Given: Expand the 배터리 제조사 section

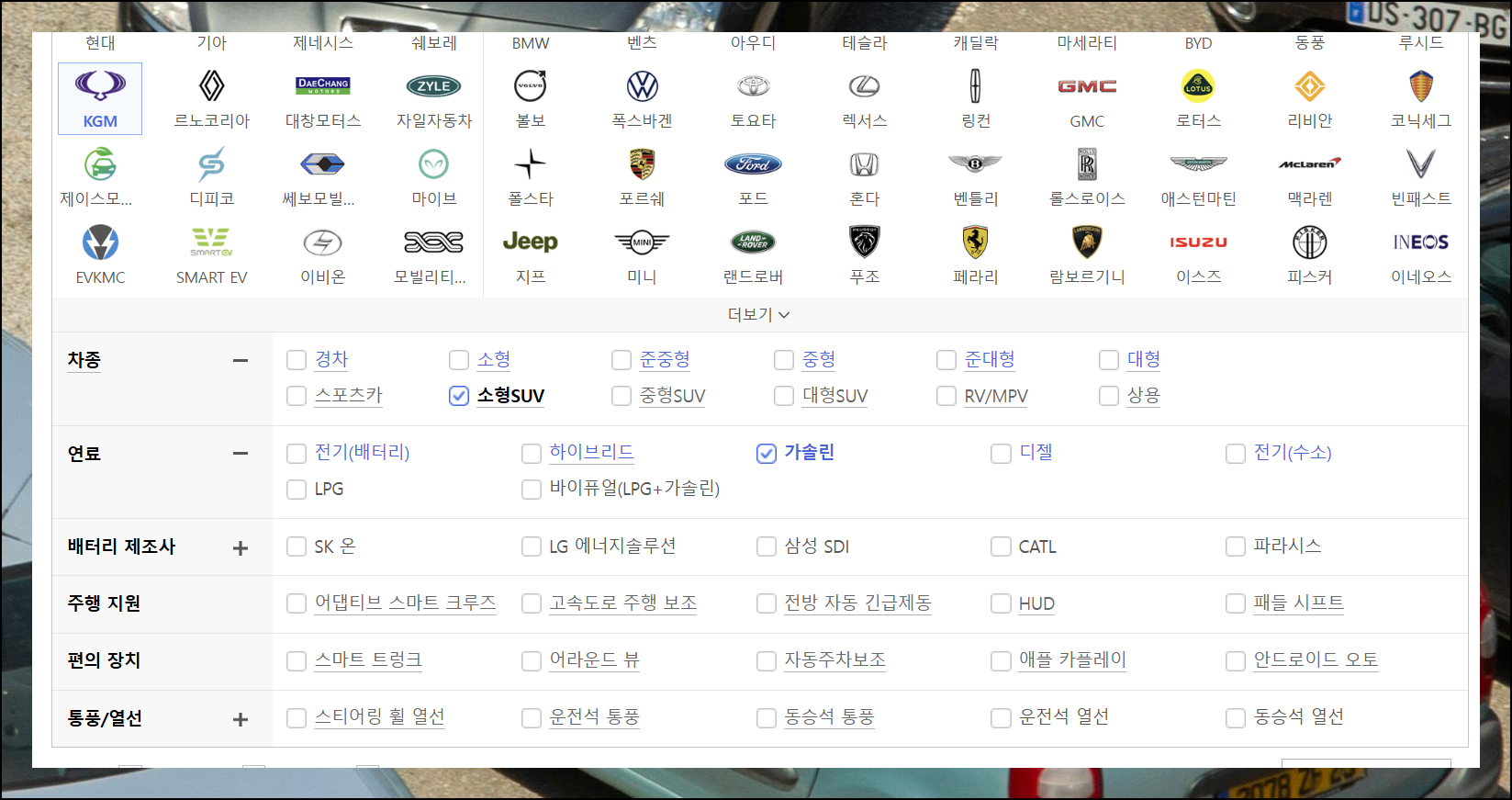Looking at the screenshot, I should pos(241,548).
